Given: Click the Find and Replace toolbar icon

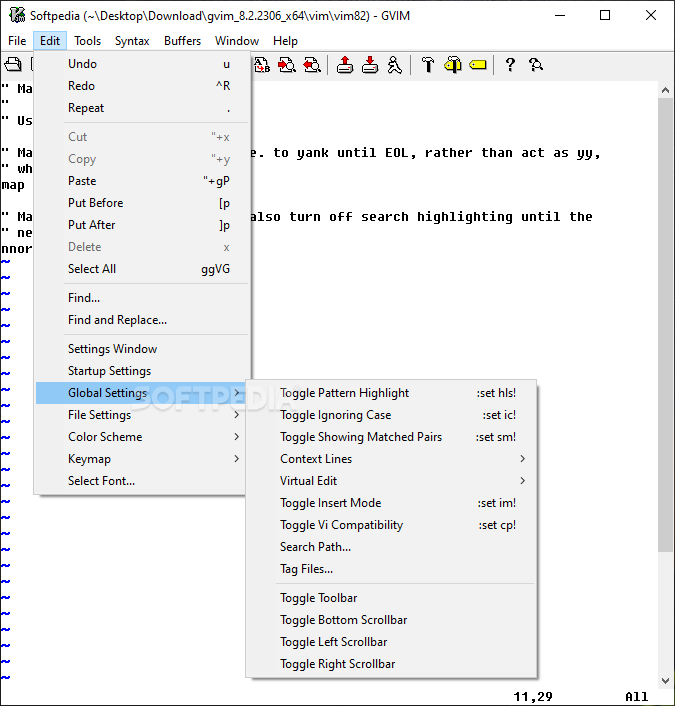Looking at the screenshot, I should click(x=262, y=65).
